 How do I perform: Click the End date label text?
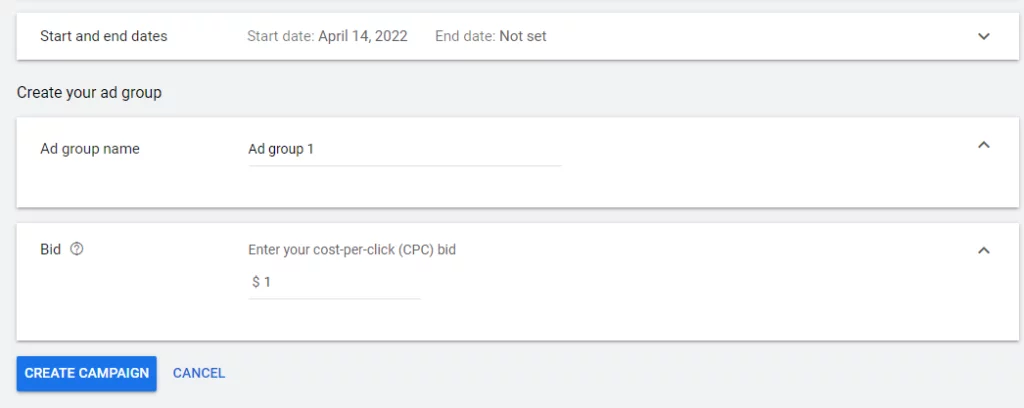point(466,37)
